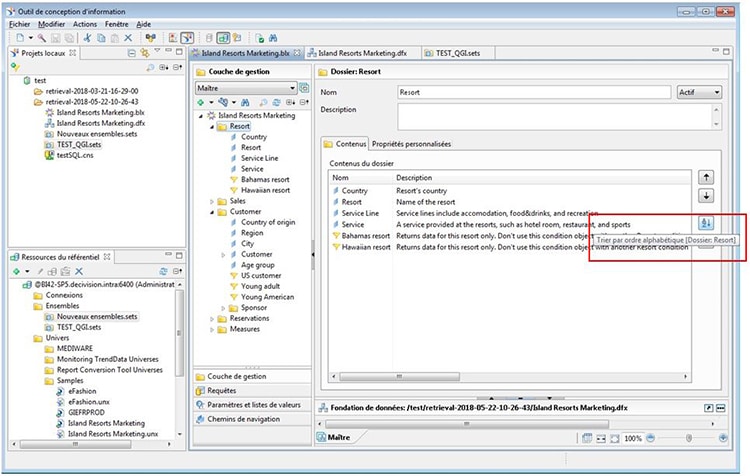
Task: Open the Actions menu
Action: click(x=85, y=24)
